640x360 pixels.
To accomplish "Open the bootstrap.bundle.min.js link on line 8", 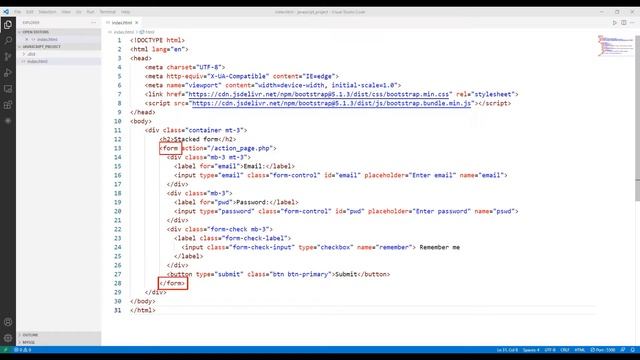I will pyautogui.click(x=331, y=103).
